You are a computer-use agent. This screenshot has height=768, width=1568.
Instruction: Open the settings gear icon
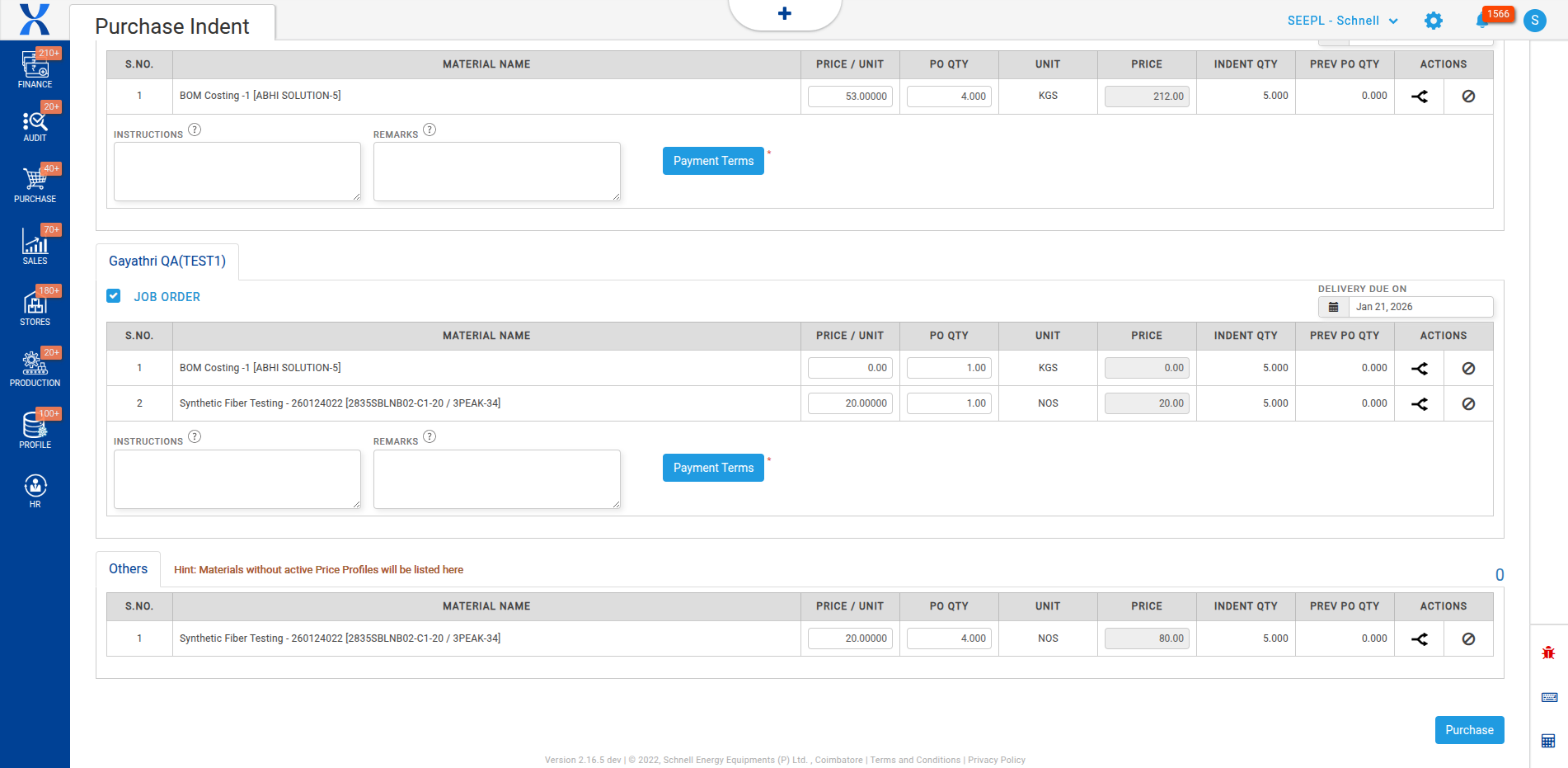coord(1434,21)
